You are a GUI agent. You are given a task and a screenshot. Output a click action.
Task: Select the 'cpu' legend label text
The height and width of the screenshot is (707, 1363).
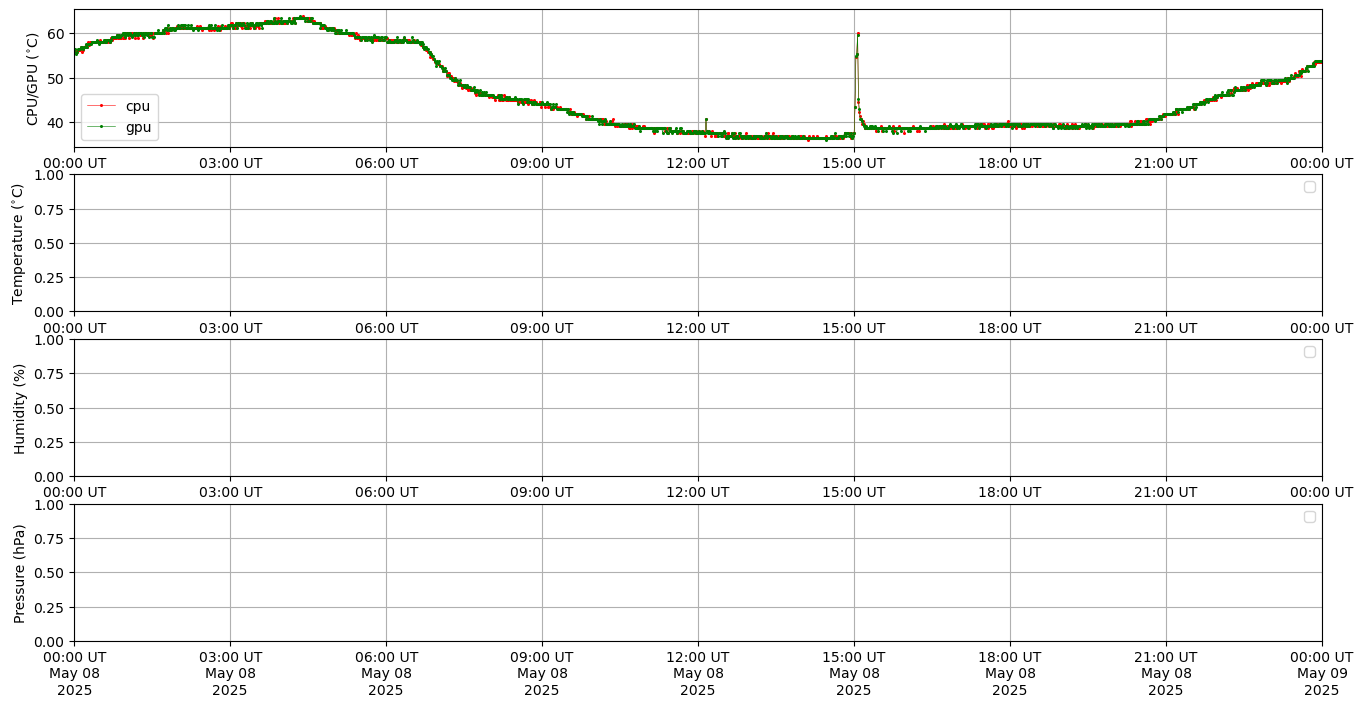click(x=137, y=107)
